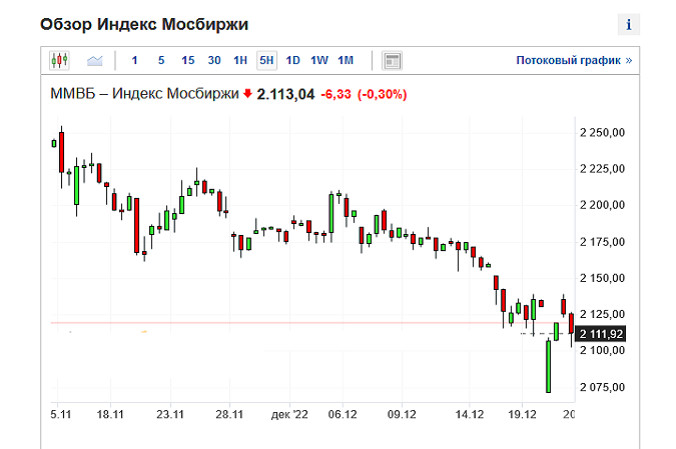This screenshot has height=449, width=676.
Task: Click the current price label 2 111,92
Action: pyautogui.click(x=601, y=334)
